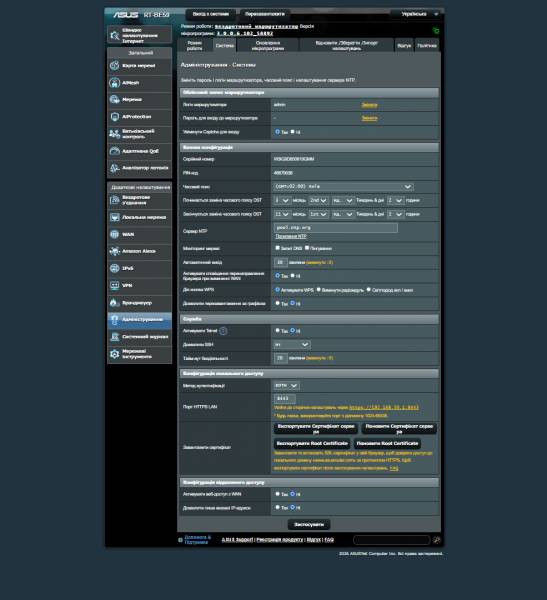This screenshot has height=600, width=547.
Task: Open DST end week '1st' dropdown
Action: tap(318, 214)
